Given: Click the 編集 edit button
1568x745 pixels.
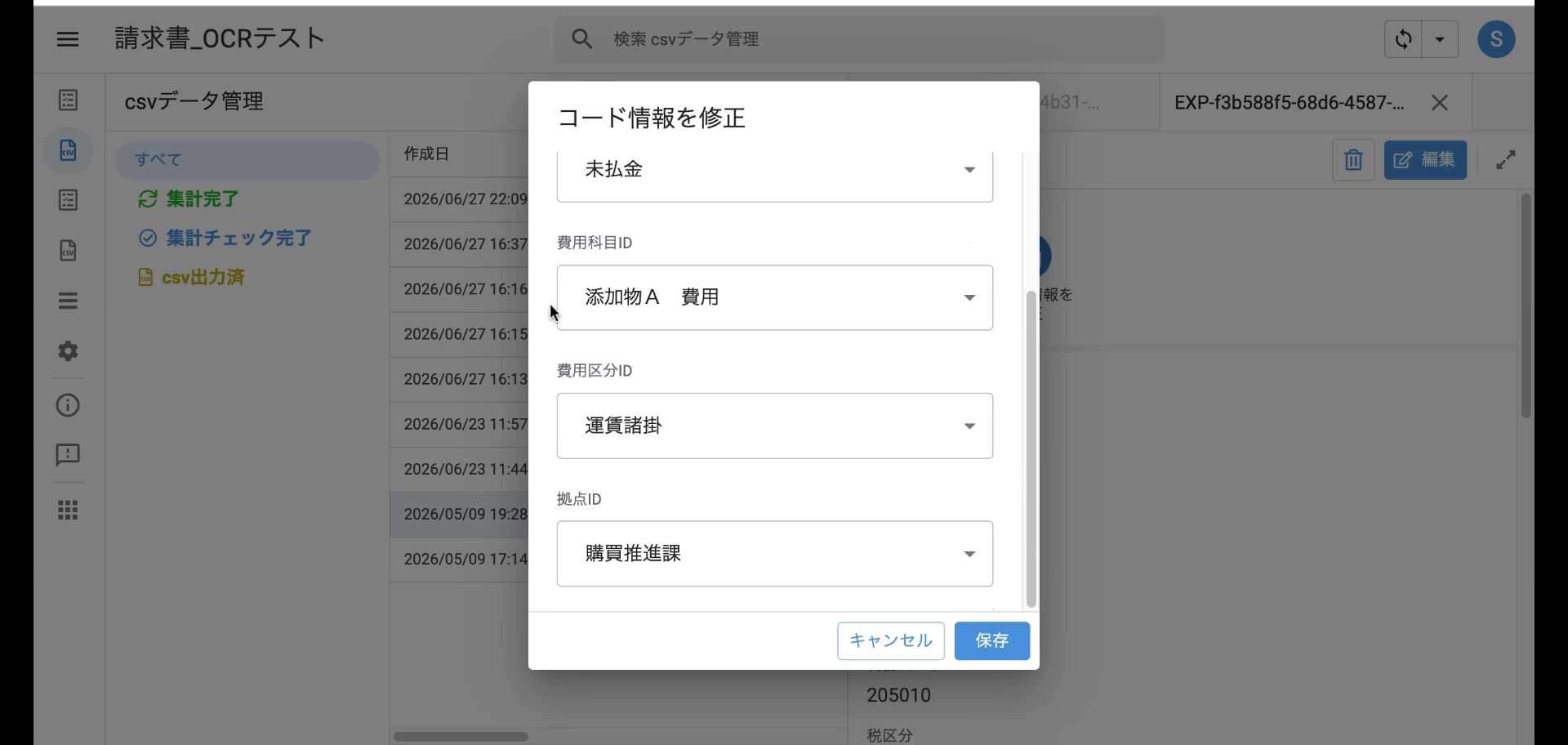Looking at the screenshot, I should pos(1425,160).
